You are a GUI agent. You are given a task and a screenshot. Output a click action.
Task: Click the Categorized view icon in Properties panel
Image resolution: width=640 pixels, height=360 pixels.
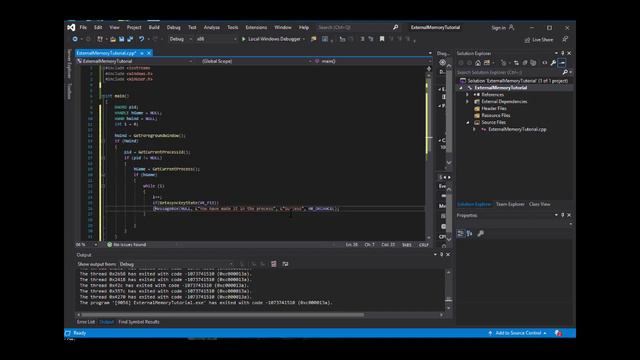coord(460,233)
